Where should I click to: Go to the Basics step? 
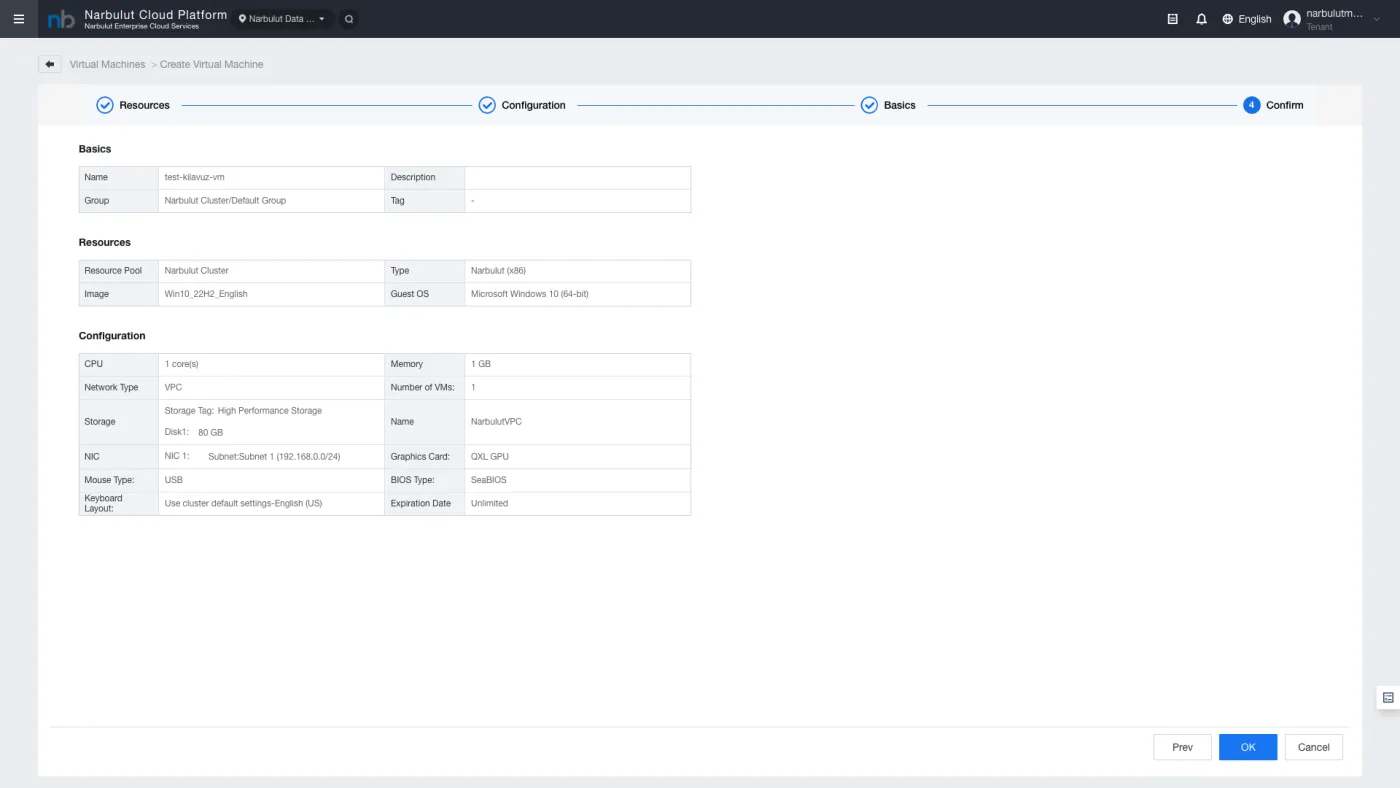[x=888, y=105]
